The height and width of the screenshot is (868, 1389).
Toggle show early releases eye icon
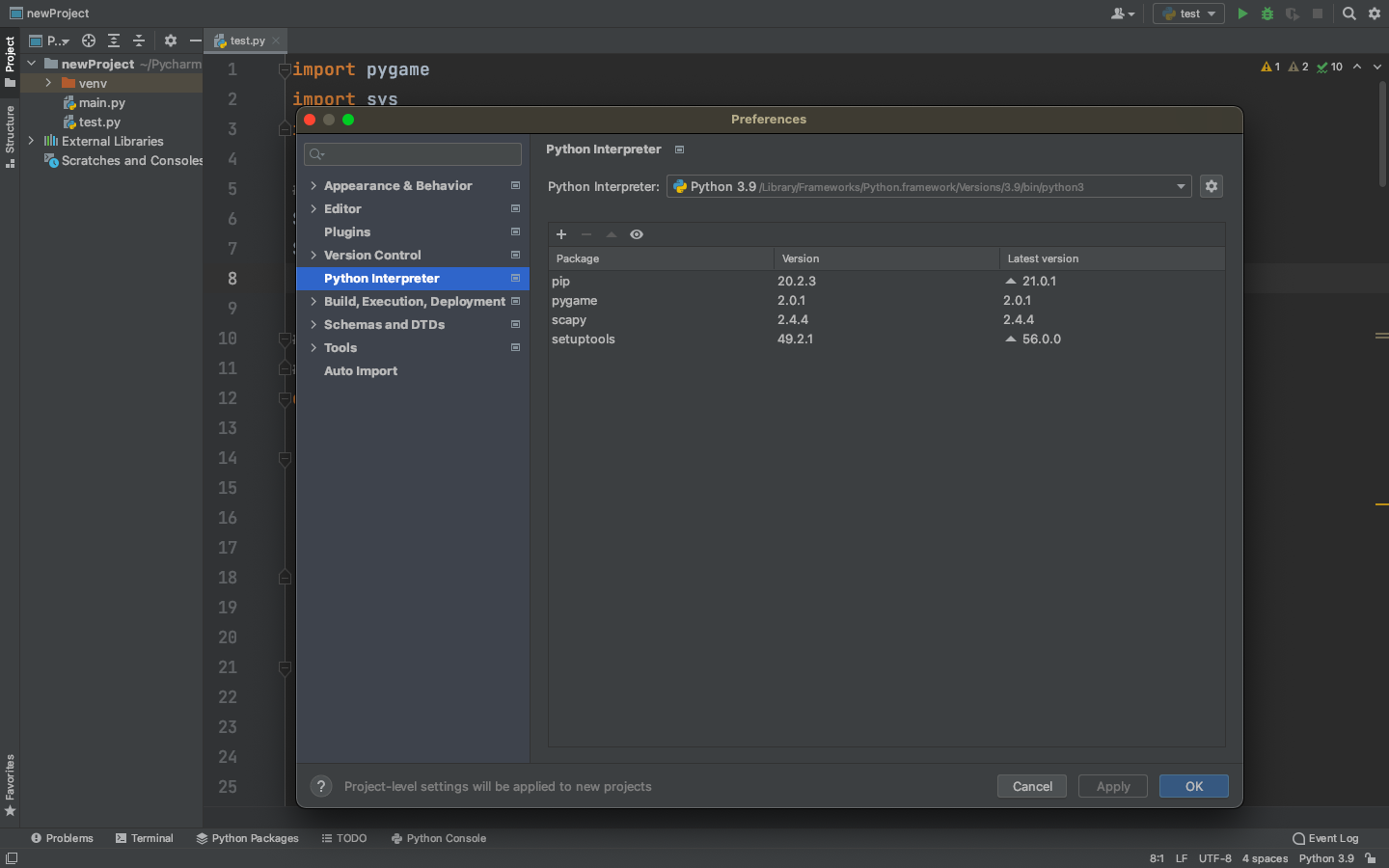[637, 234]
